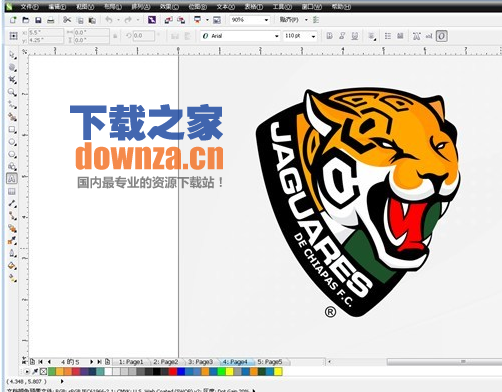Toggle Underline text formatting
The height and width of the screenshot is (392, 502).
[x=355, y=36]
